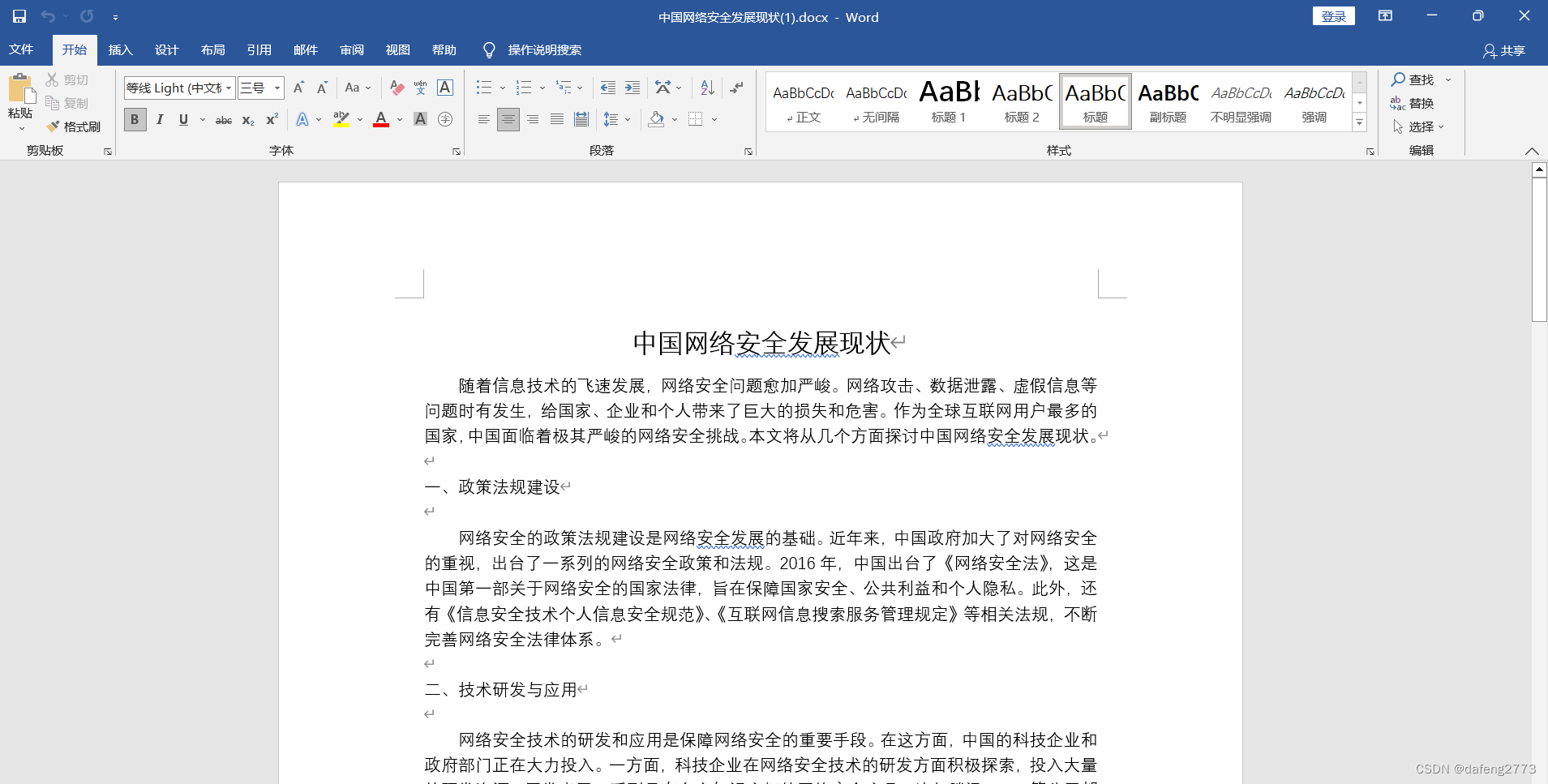Open Font dialog launcher
Viewport: 1548px width, 784px height.
click(457, 152)
